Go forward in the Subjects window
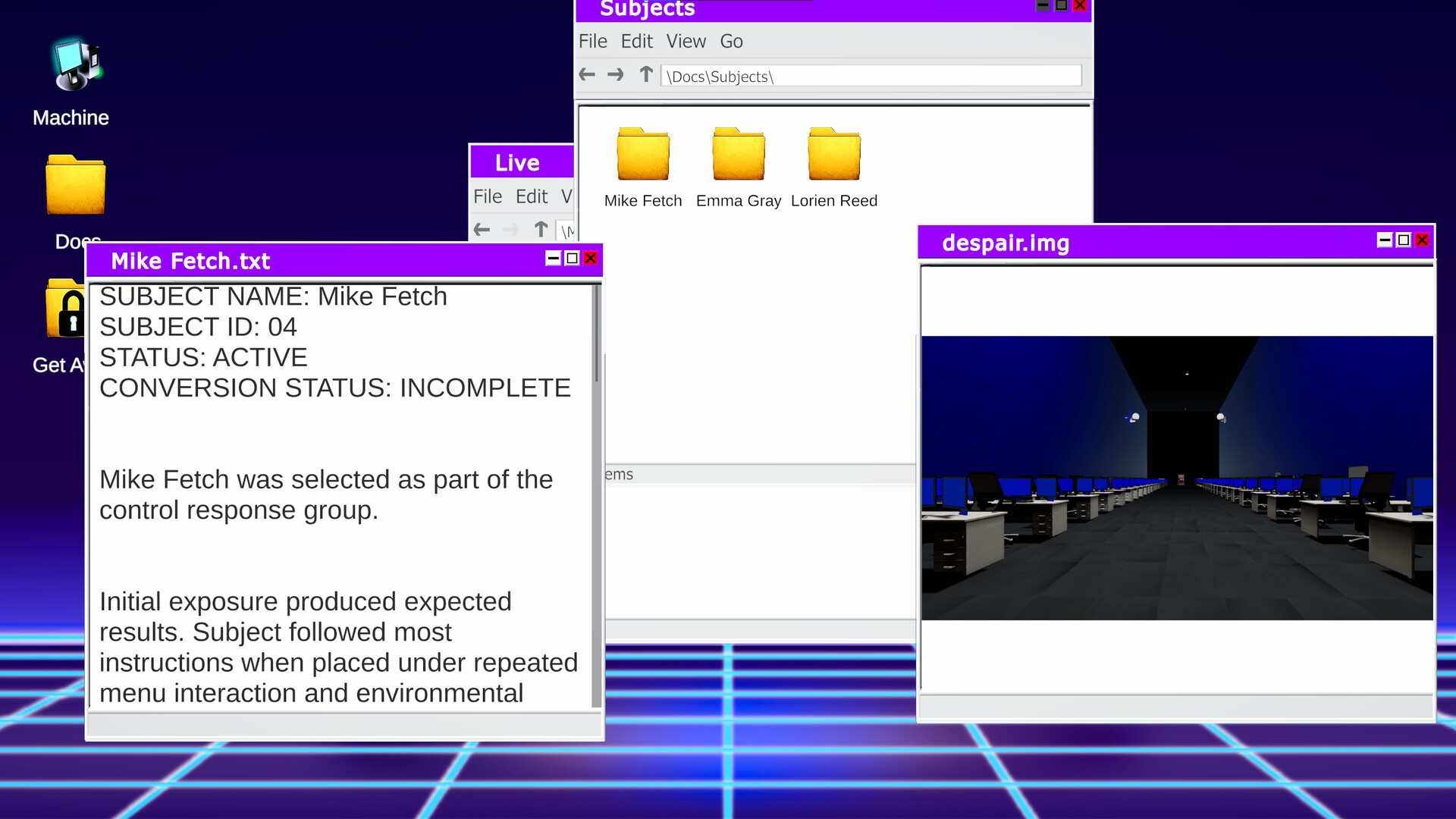Viewport: 1456px width, 819px height. pyautogui.click(x=616, y=74)
